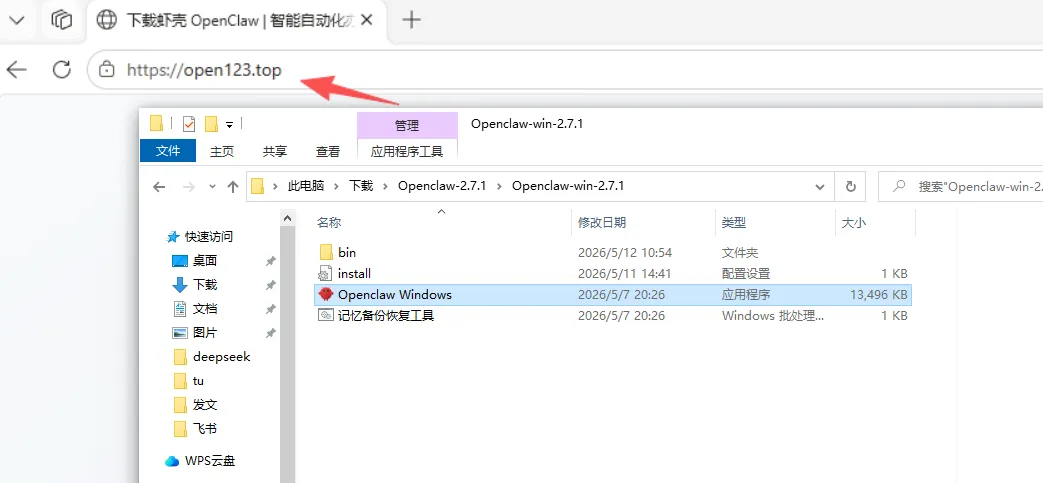
Task: Go up one folder level in Explorer
Action: (x=233, y=187)
